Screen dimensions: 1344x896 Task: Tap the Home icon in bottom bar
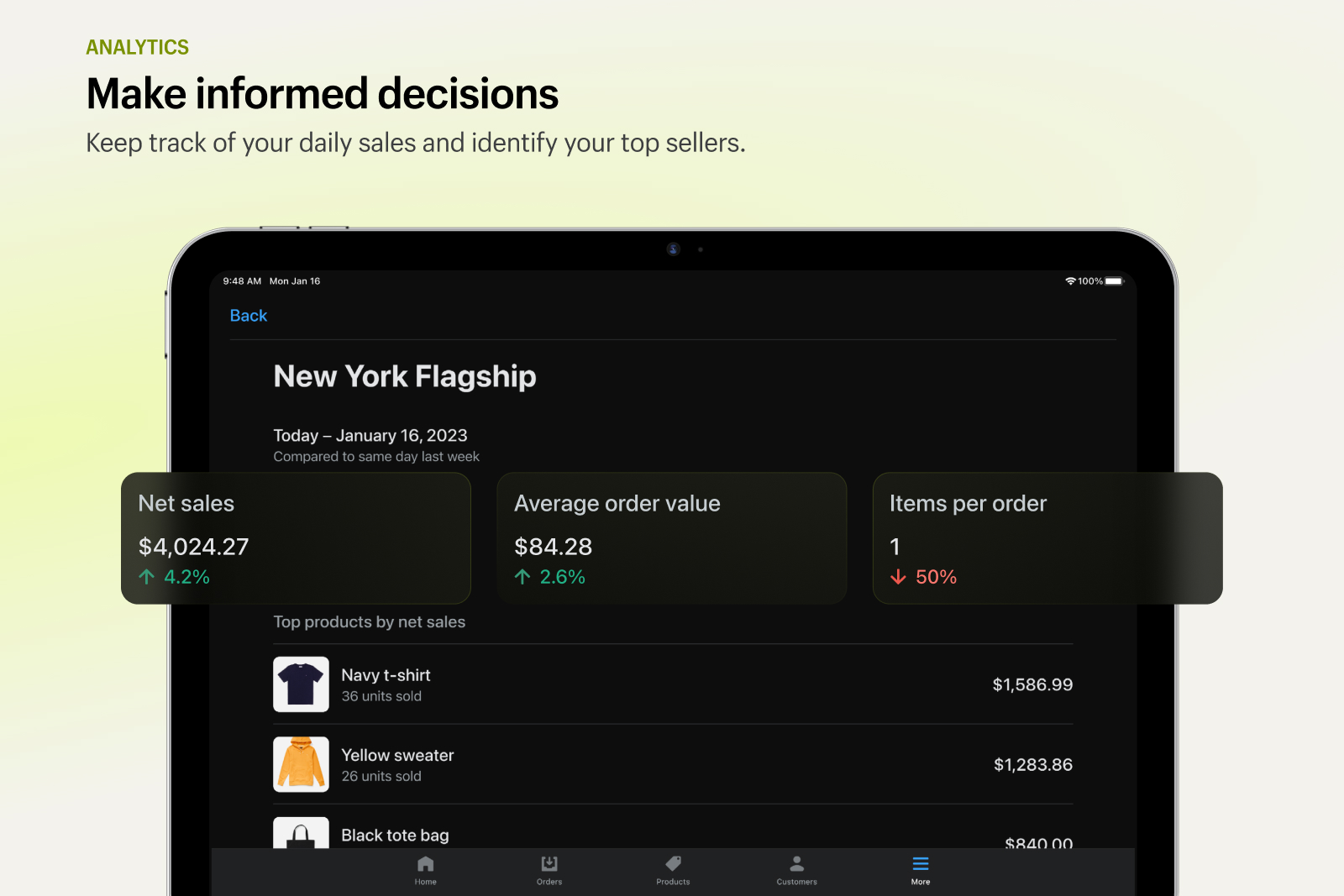click(x=425, y=863)
